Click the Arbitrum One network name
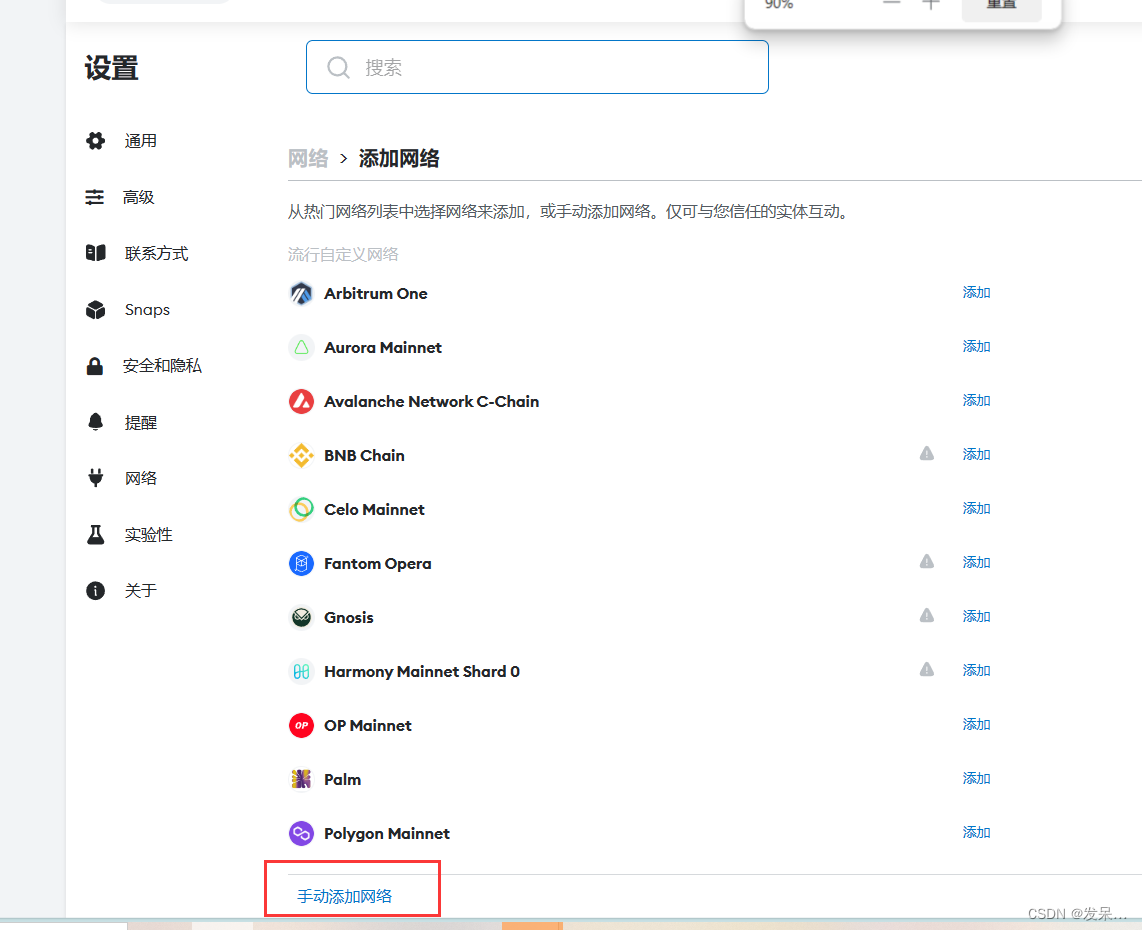This screenshot has height=930, width=1142. [376, 293]
